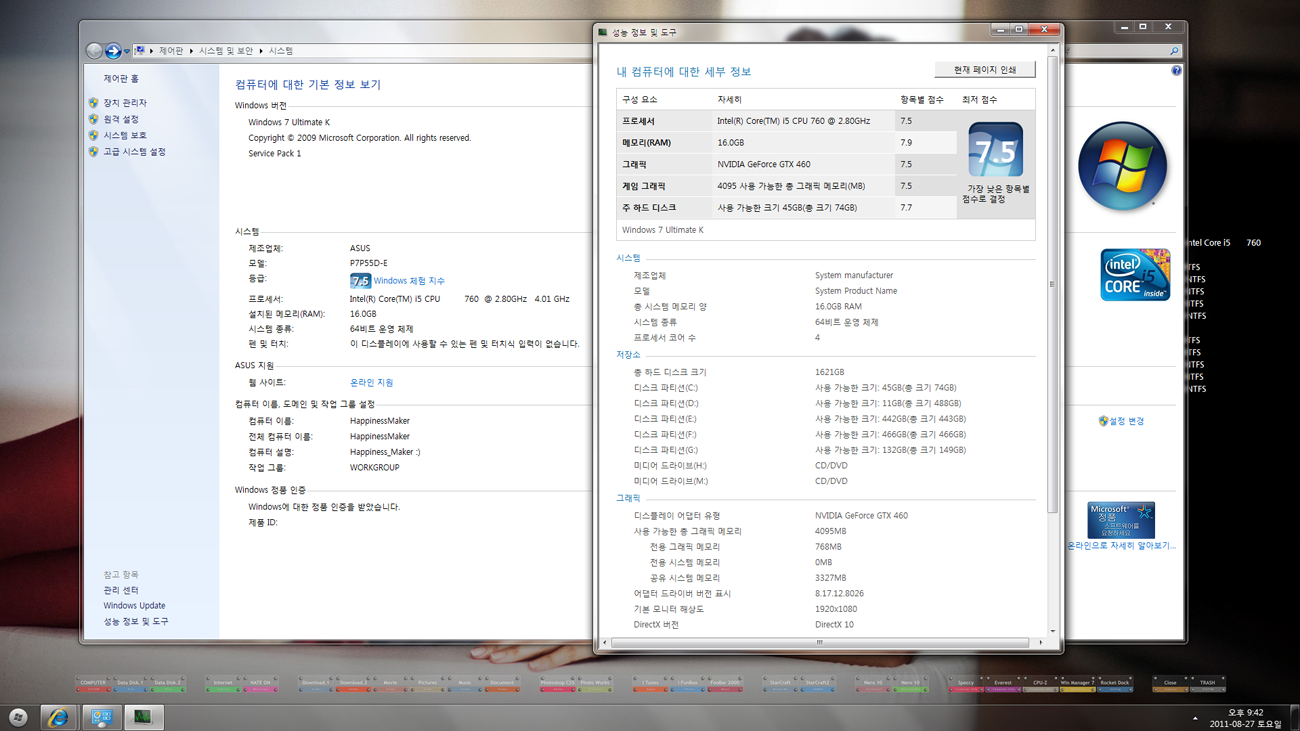Click scroll-down arrow in performance window
This screenshot has height=731, width=1300.
[1052, 630]
